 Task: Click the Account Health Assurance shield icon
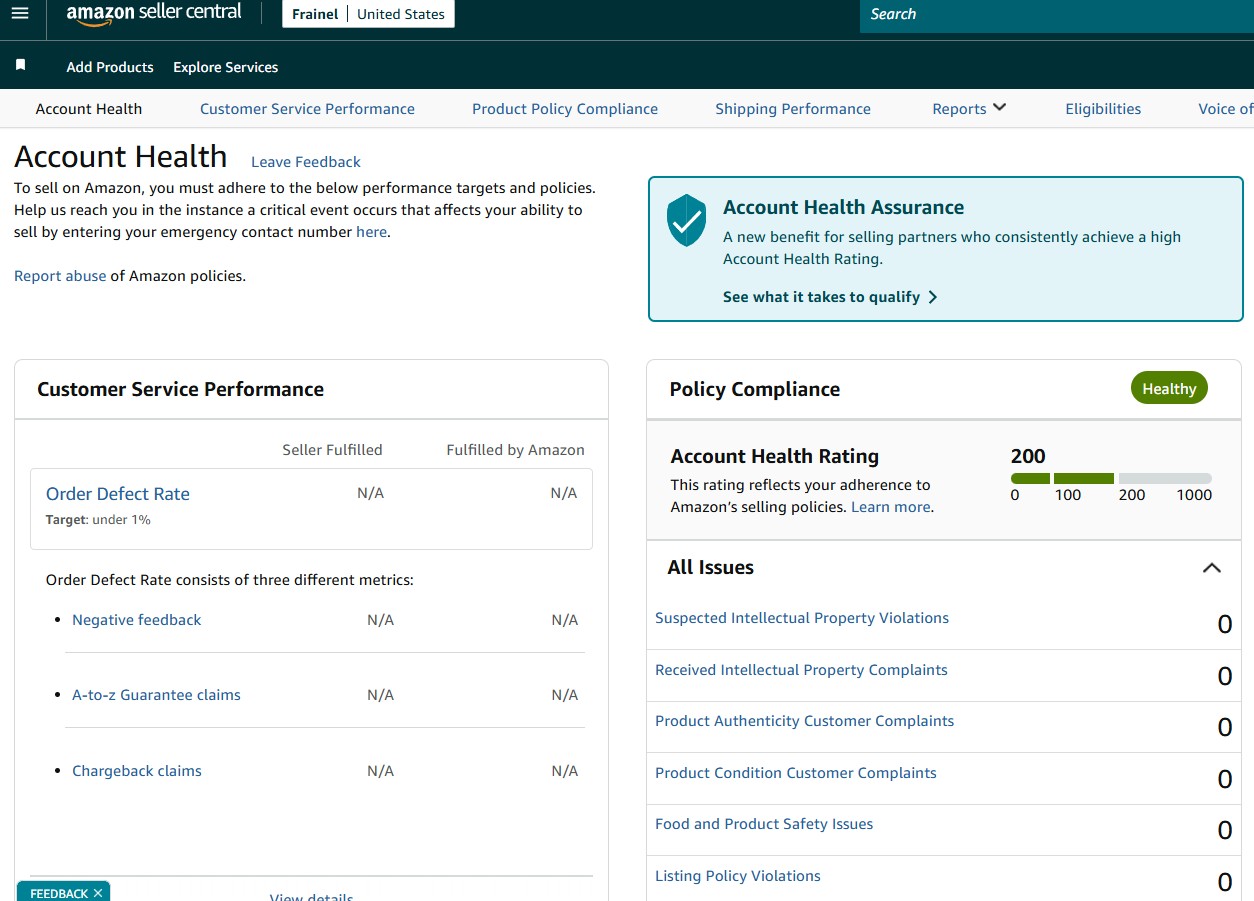pos(686,221)
